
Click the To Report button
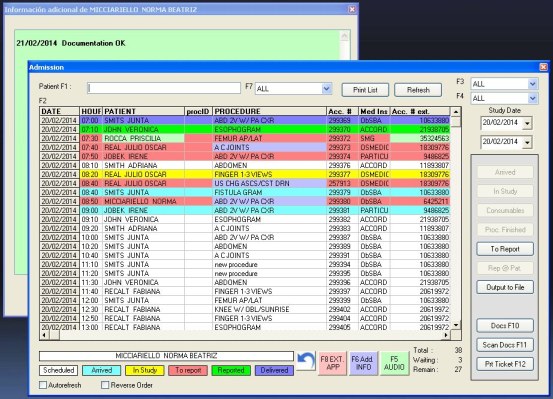pos(505,249)
